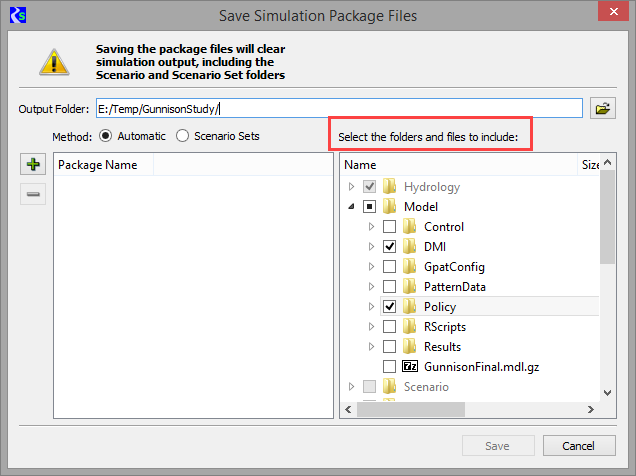Click the green plus add package icon
Viewport: 636px width, 476px height.
(x=34, y=165)
